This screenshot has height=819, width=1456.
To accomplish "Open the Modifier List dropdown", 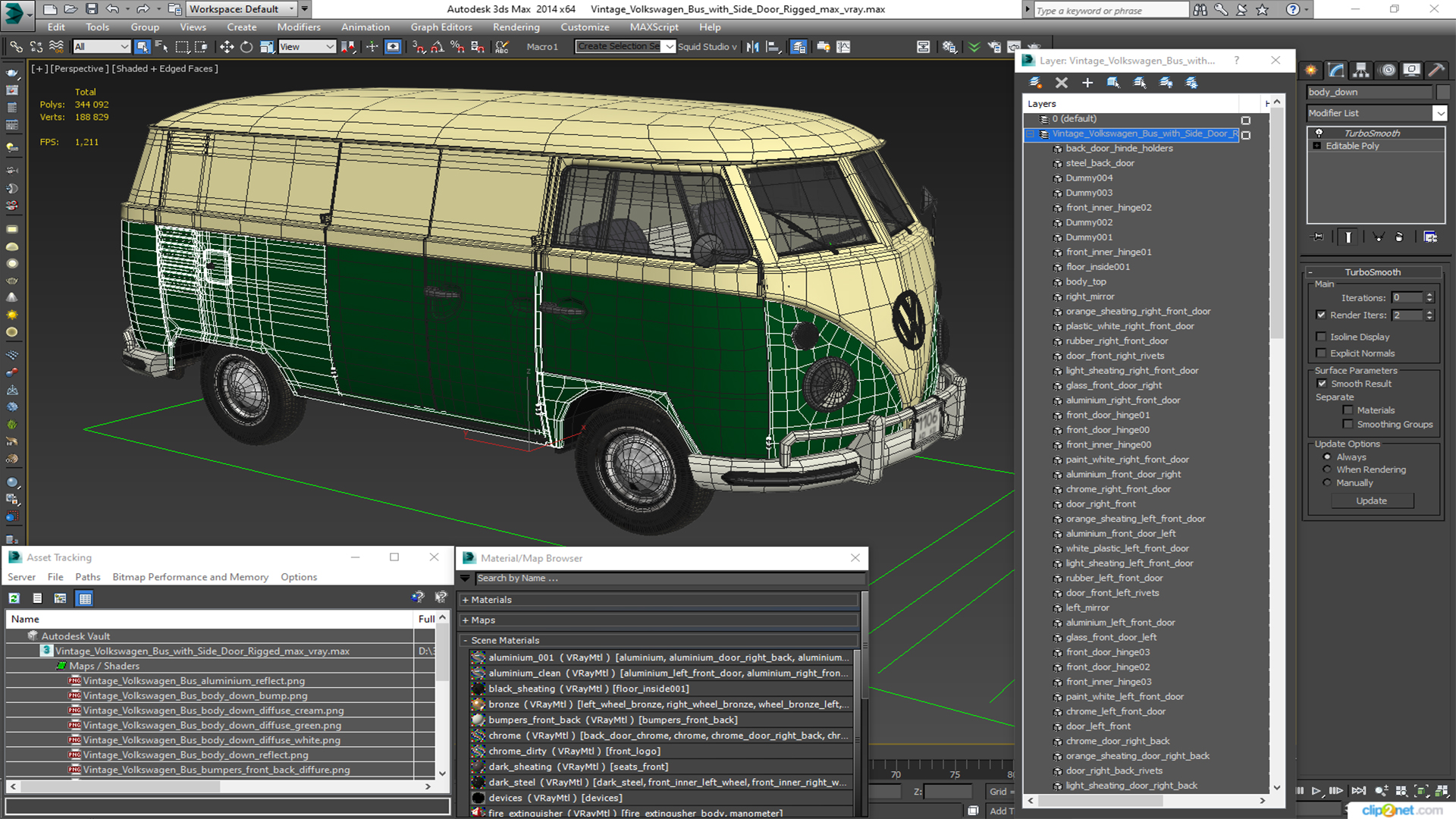I will [x=1439, y=113].
